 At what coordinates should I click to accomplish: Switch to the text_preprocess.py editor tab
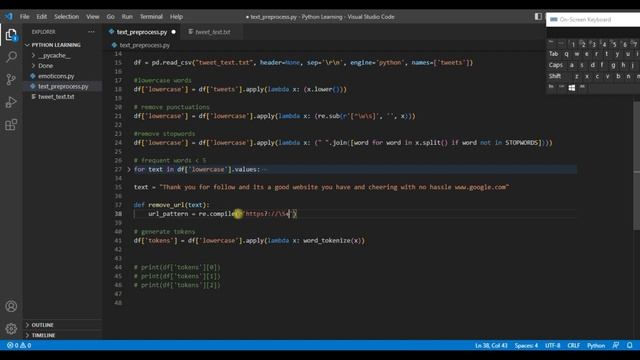(141, 32)
